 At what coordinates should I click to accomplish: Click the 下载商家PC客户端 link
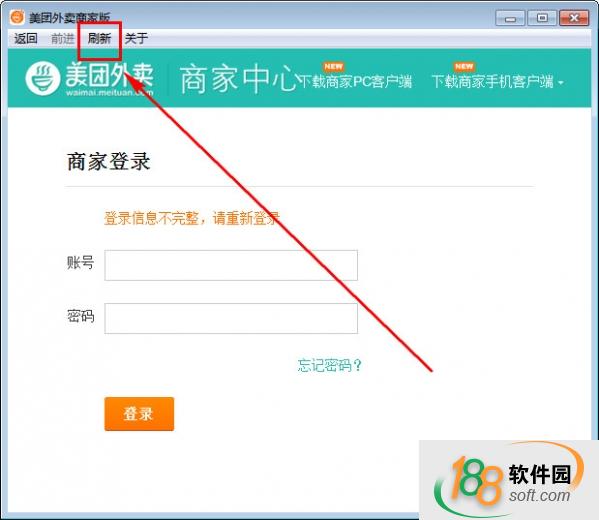point(355,81)
